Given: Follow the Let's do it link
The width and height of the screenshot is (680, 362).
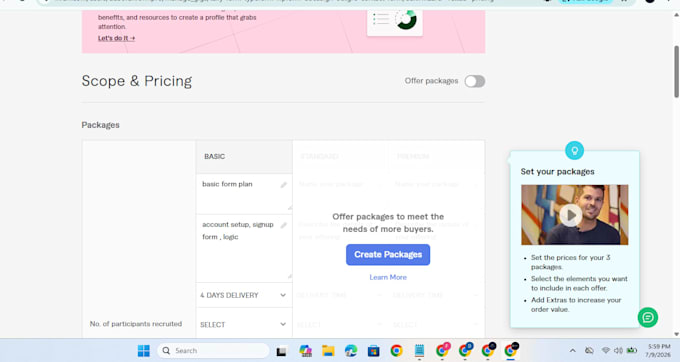Looking at the screenshot, I should coord(116,38).
